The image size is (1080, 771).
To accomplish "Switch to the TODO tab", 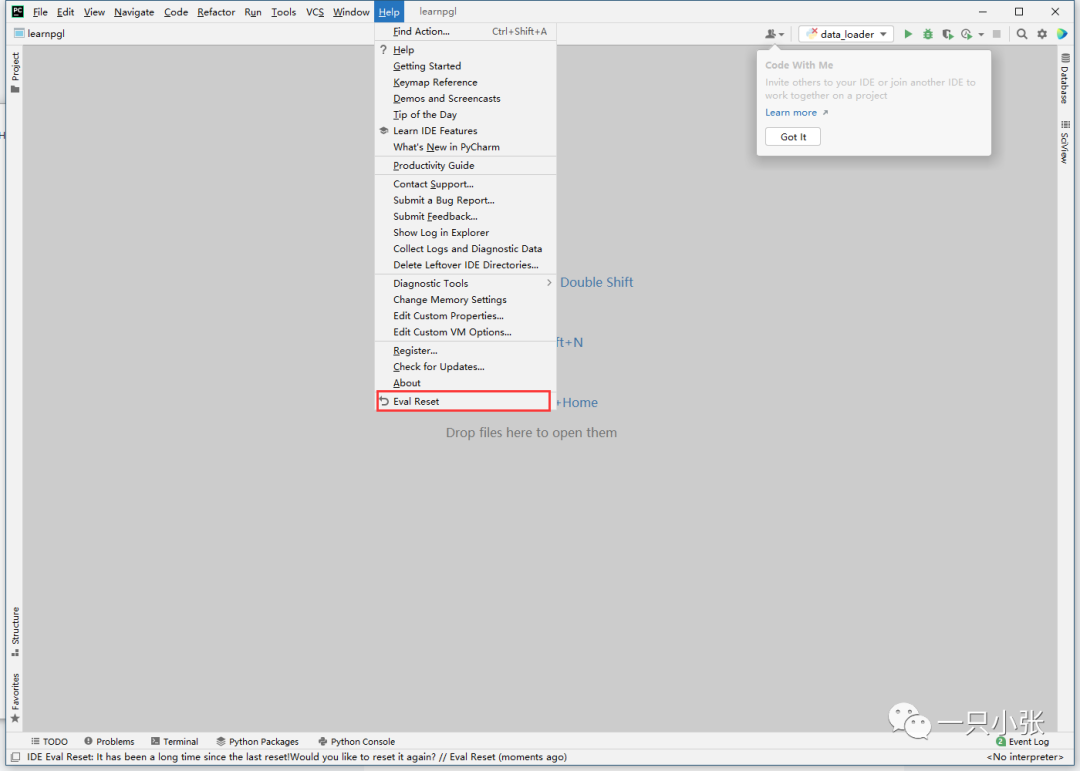I will point(49,741).
